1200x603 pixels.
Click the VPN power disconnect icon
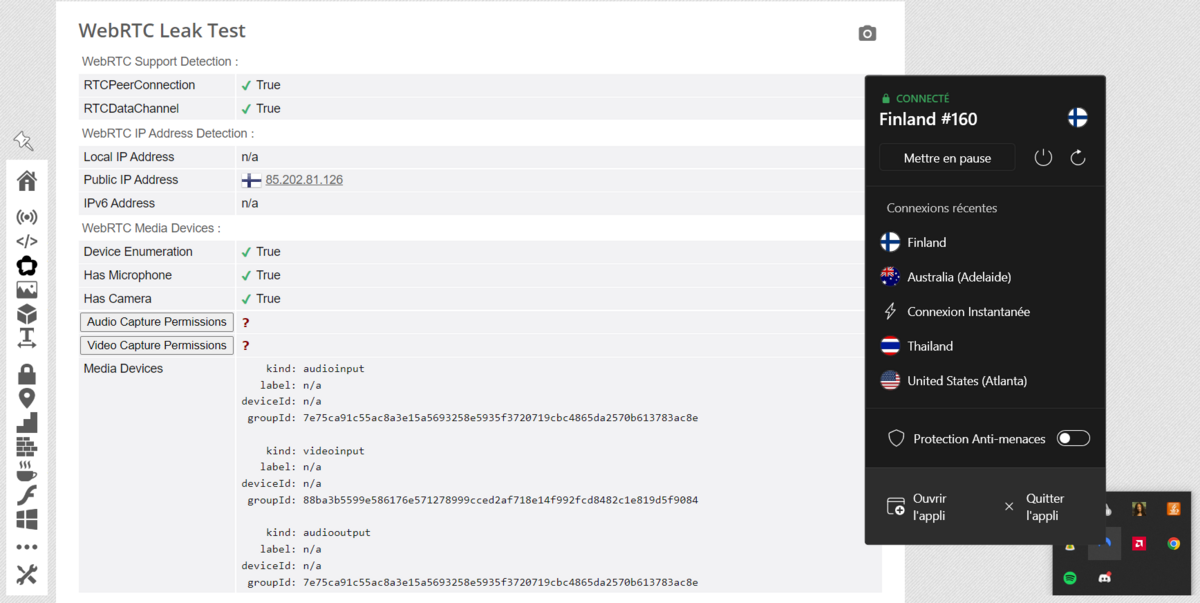[1043, 157]
